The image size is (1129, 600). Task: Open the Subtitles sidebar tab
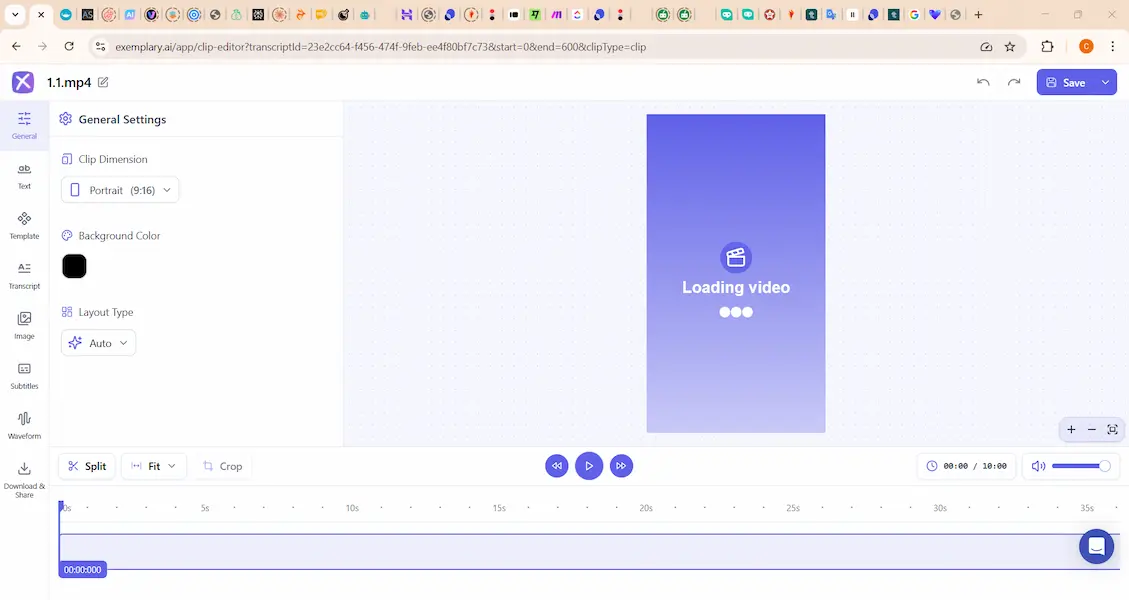point(24,375)
